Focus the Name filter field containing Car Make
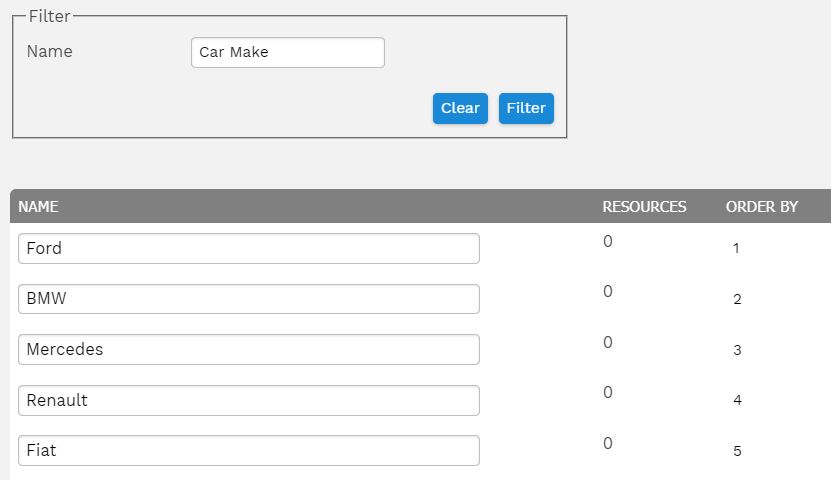 (288, 52)
